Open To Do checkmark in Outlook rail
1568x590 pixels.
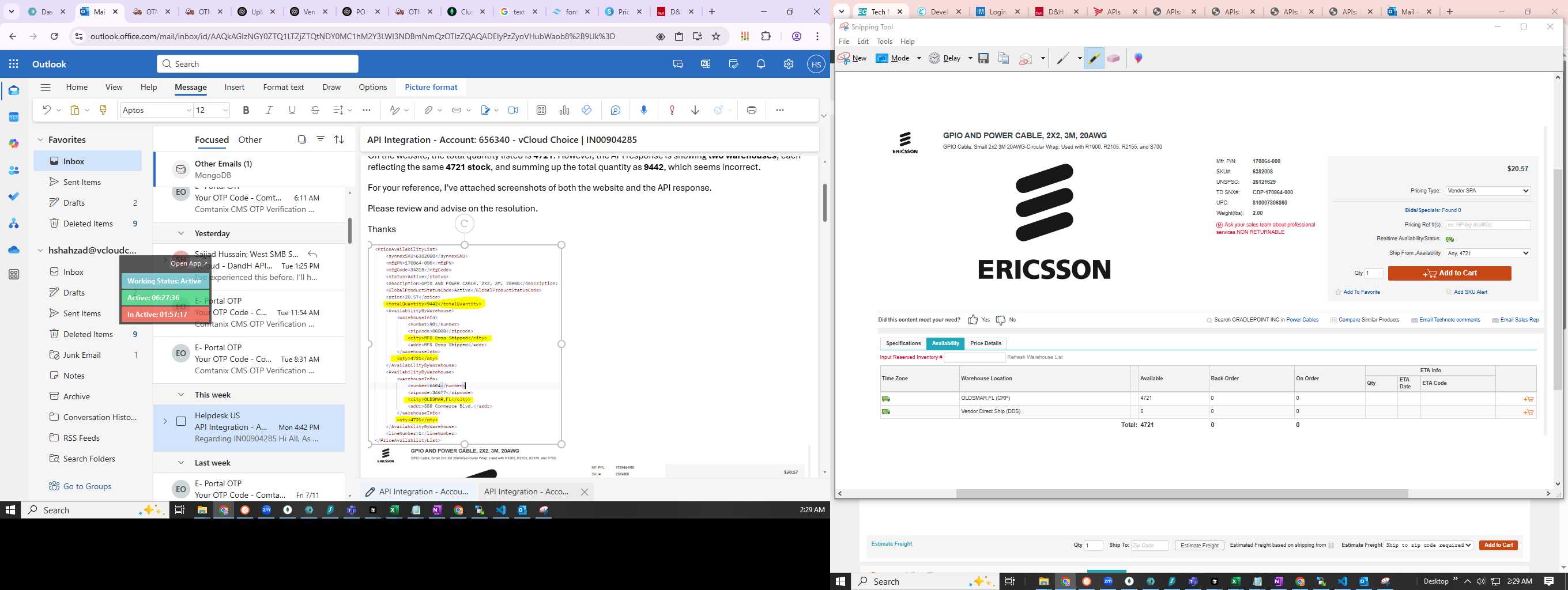click(x=13, y=196)
